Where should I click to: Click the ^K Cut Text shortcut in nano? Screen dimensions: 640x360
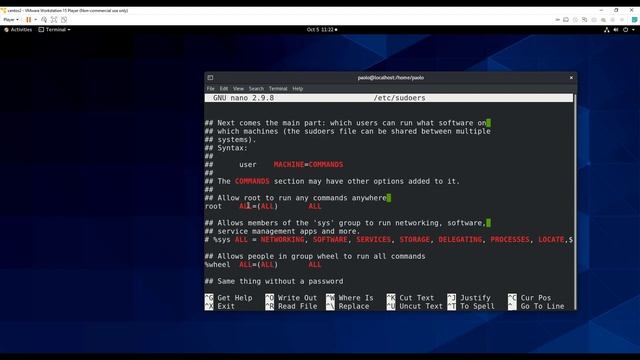point(411,298)
